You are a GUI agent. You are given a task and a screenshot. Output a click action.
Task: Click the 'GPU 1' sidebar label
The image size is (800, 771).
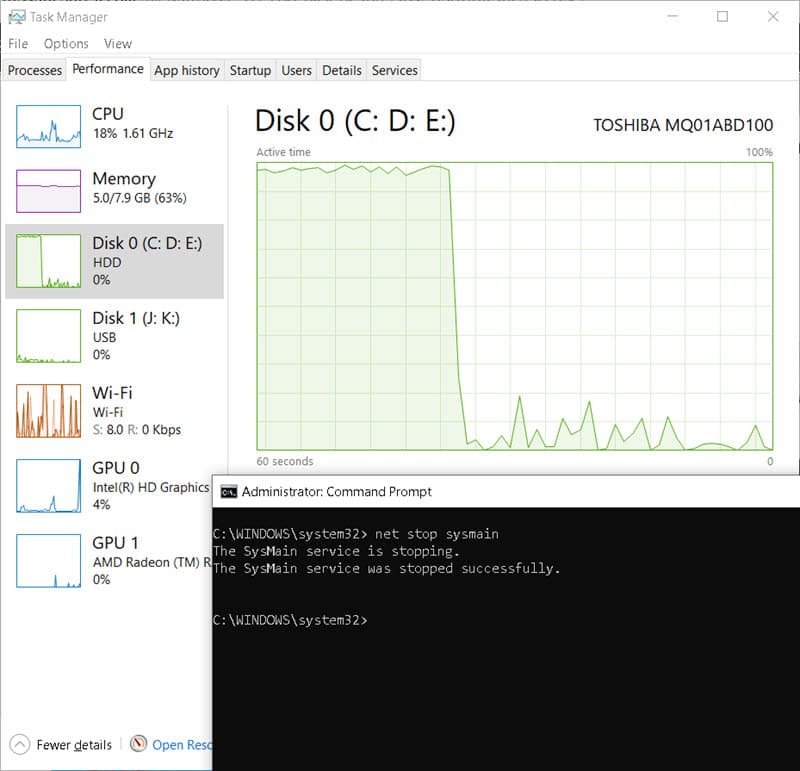point(115,543)
